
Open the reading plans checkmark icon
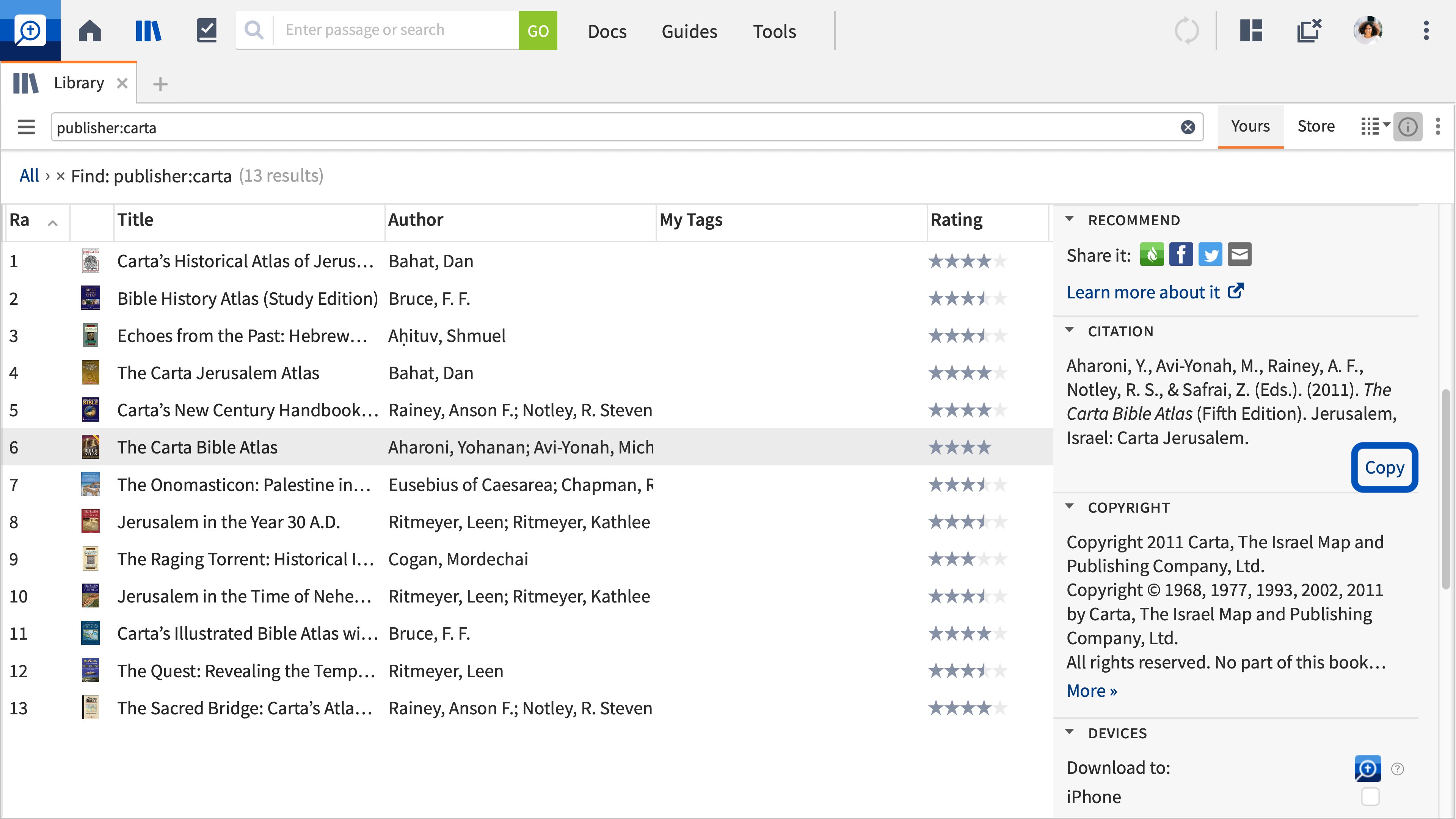[x=207, y=30]
